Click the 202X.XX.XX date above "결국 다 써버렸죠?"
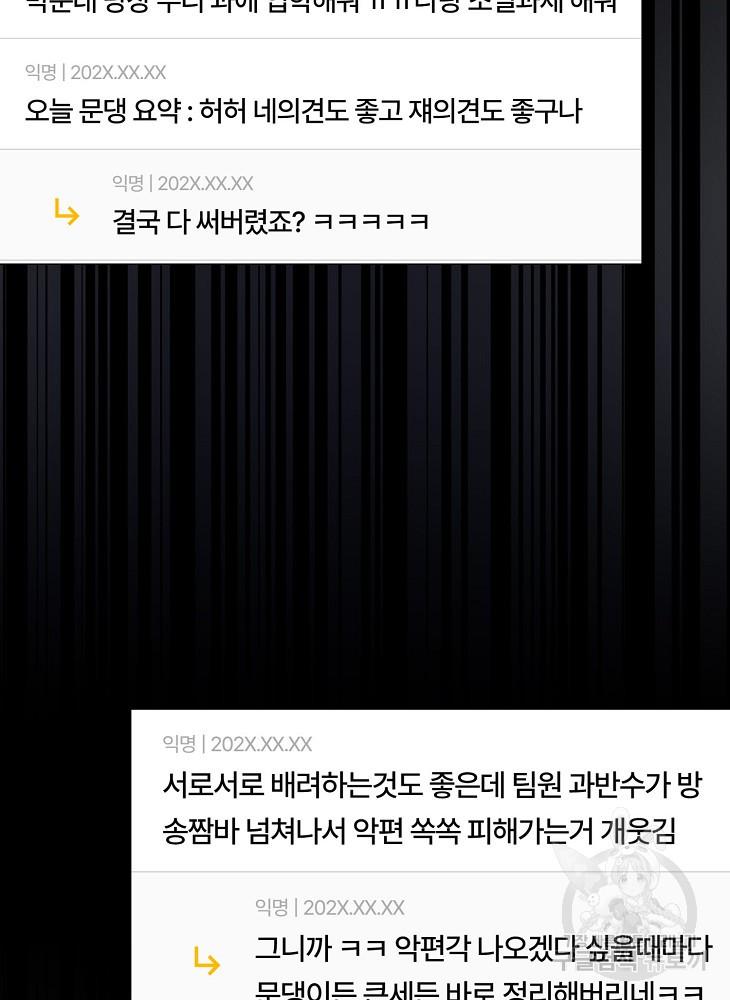 click(205, 183)
